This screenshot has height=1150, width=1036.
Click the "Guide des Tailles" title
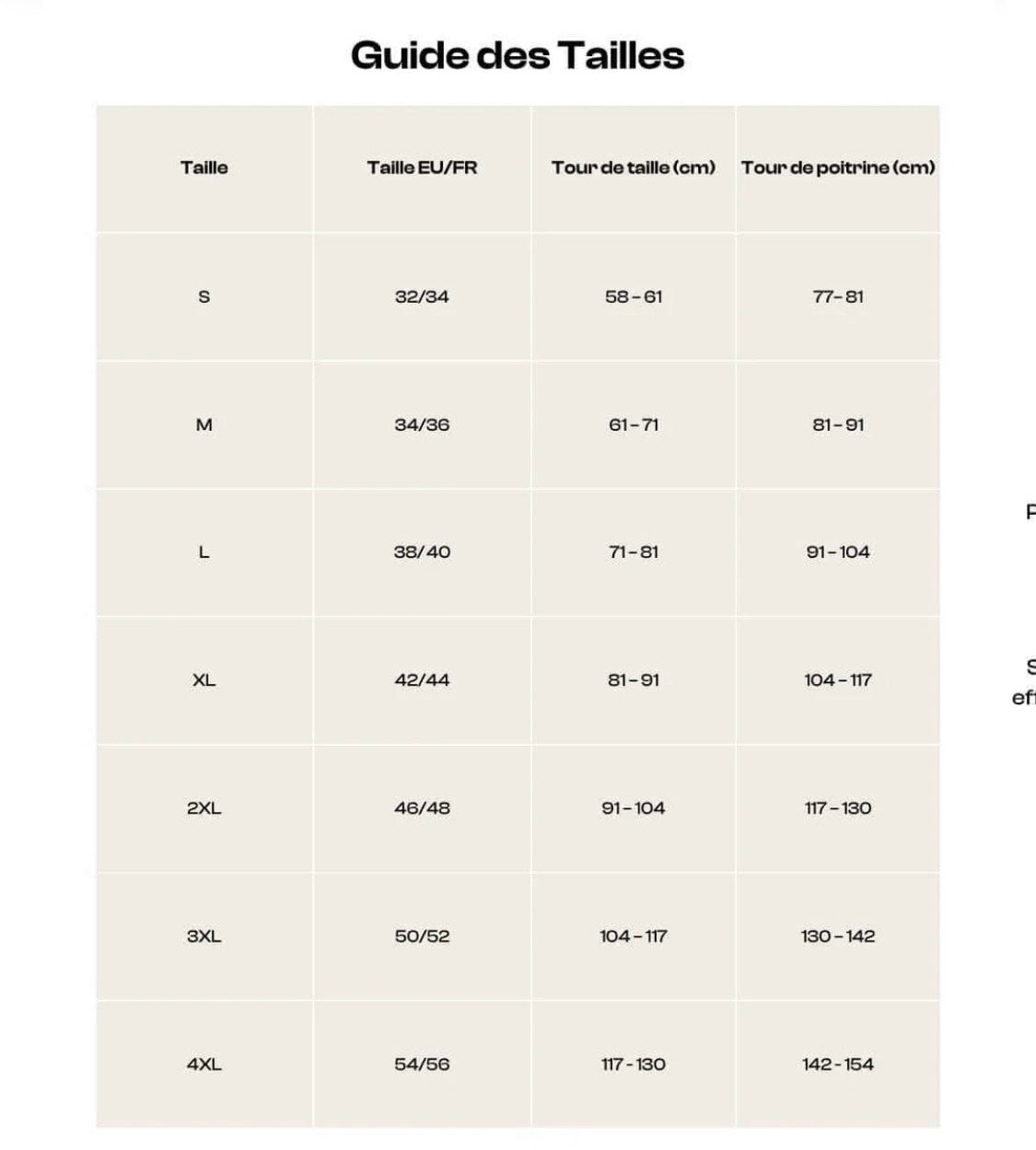click(x=518, y=55)
